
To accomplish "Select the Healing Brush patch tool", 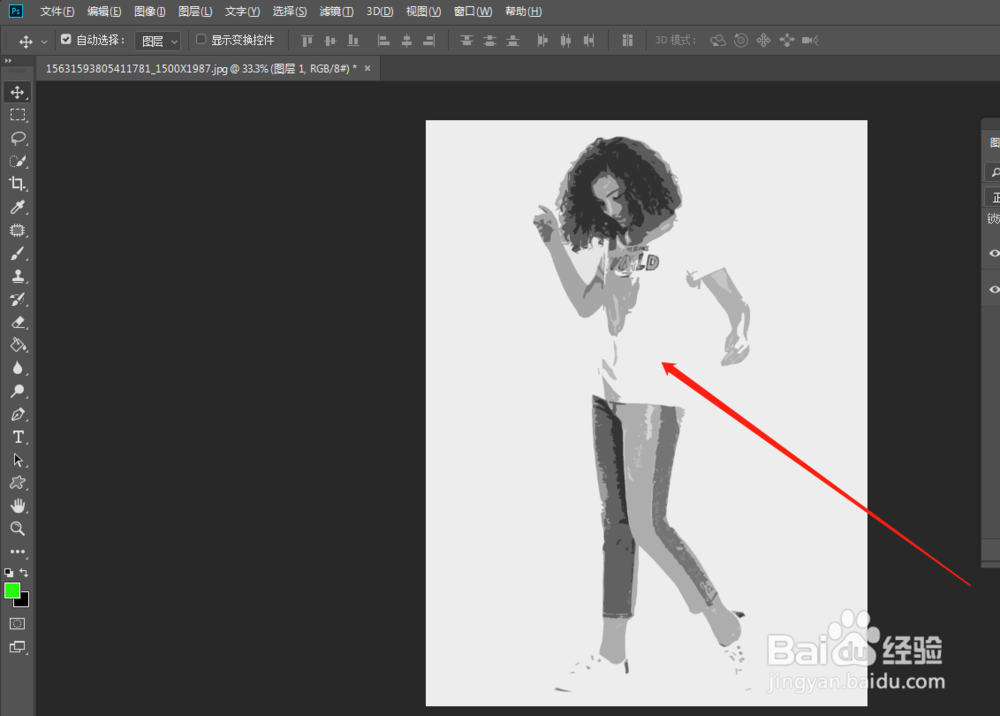I will tap(17, 230).
